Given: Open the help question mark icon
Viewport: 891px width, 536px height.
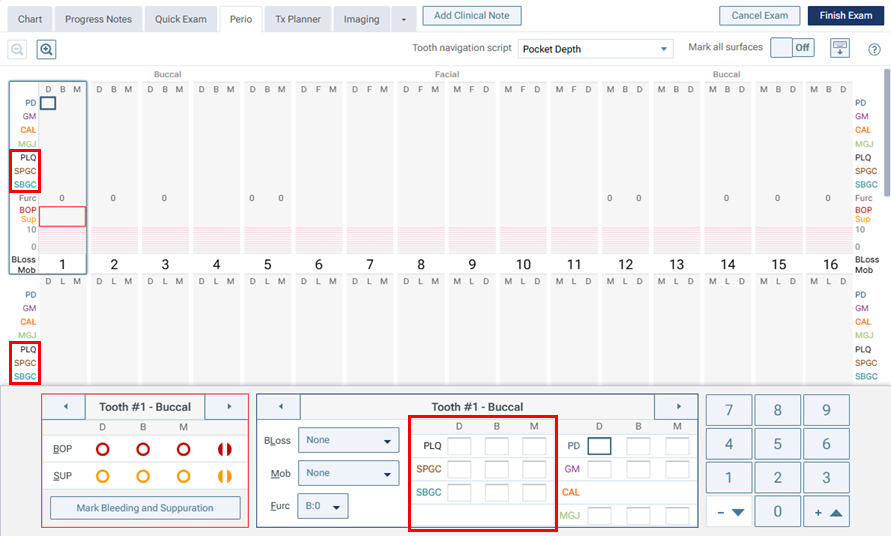Looking at the screenshot, I should 874,49.
